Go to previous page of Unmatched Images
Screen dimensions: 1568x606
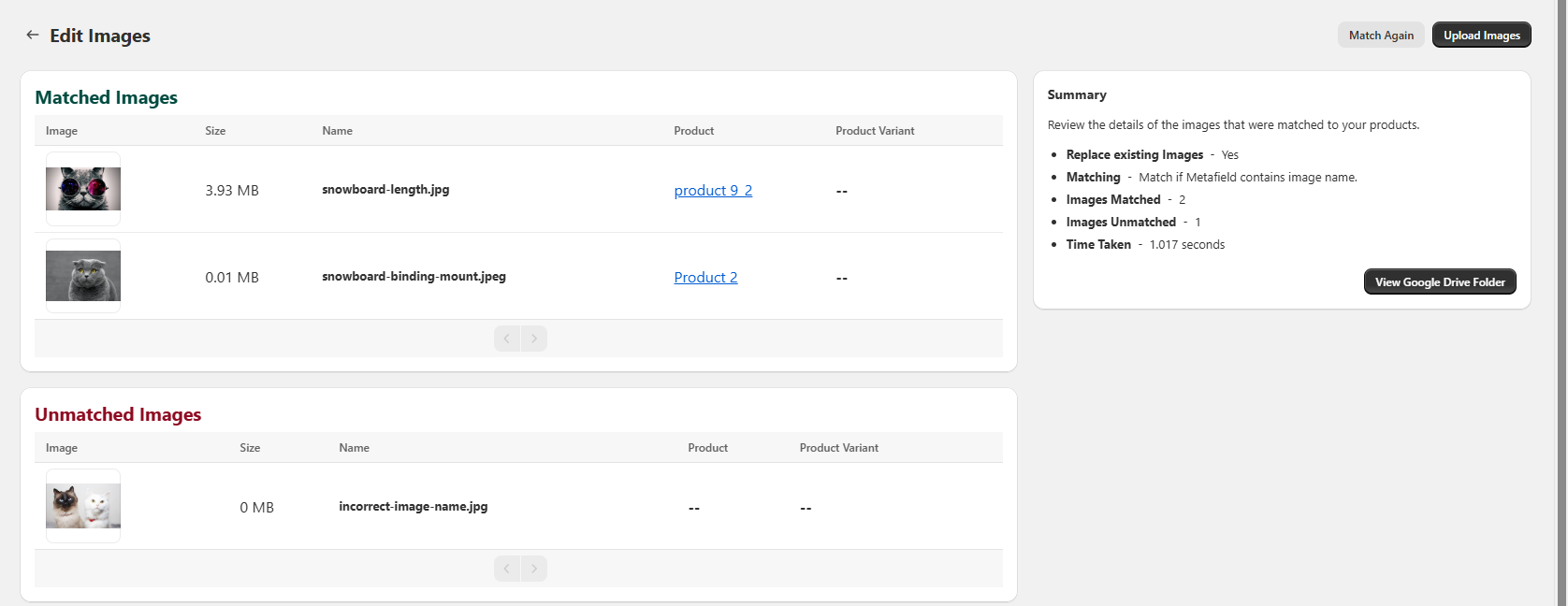coord(507,569)
